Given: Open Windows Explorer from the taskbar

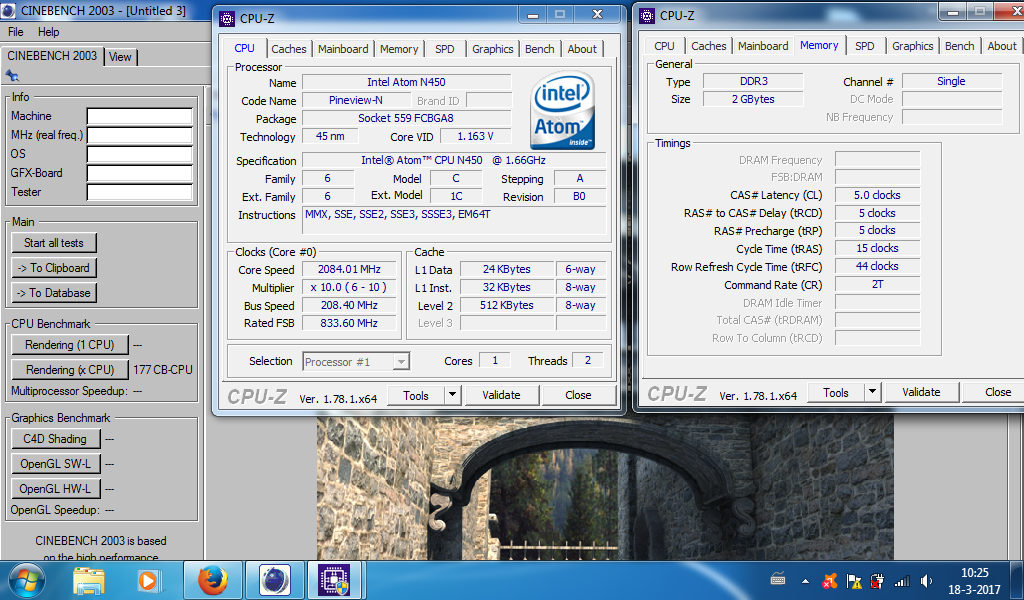Looking at the screenshot, I should coord(89,580).
